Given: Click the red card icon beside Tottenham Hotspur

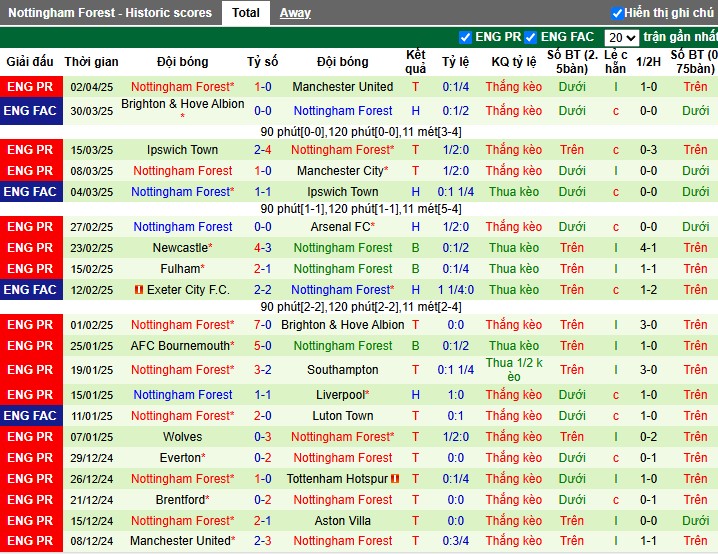Looking at the screenshot, I should (x=395, y=479).
